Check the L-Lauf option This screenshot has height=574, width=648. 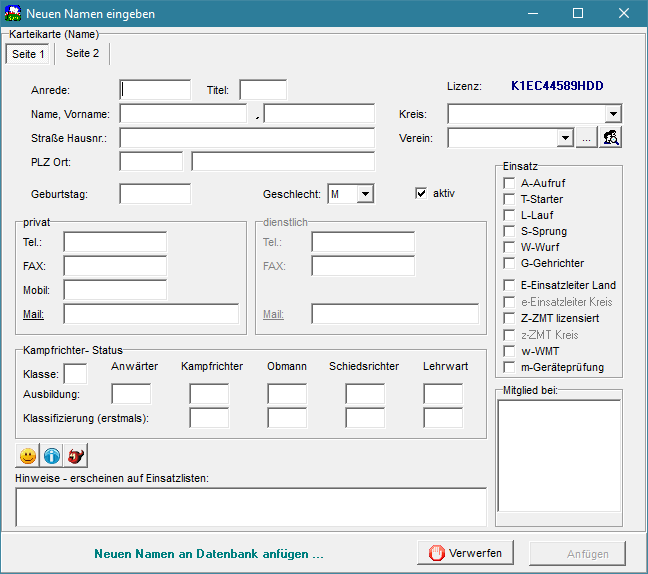[x=509, y=215]
